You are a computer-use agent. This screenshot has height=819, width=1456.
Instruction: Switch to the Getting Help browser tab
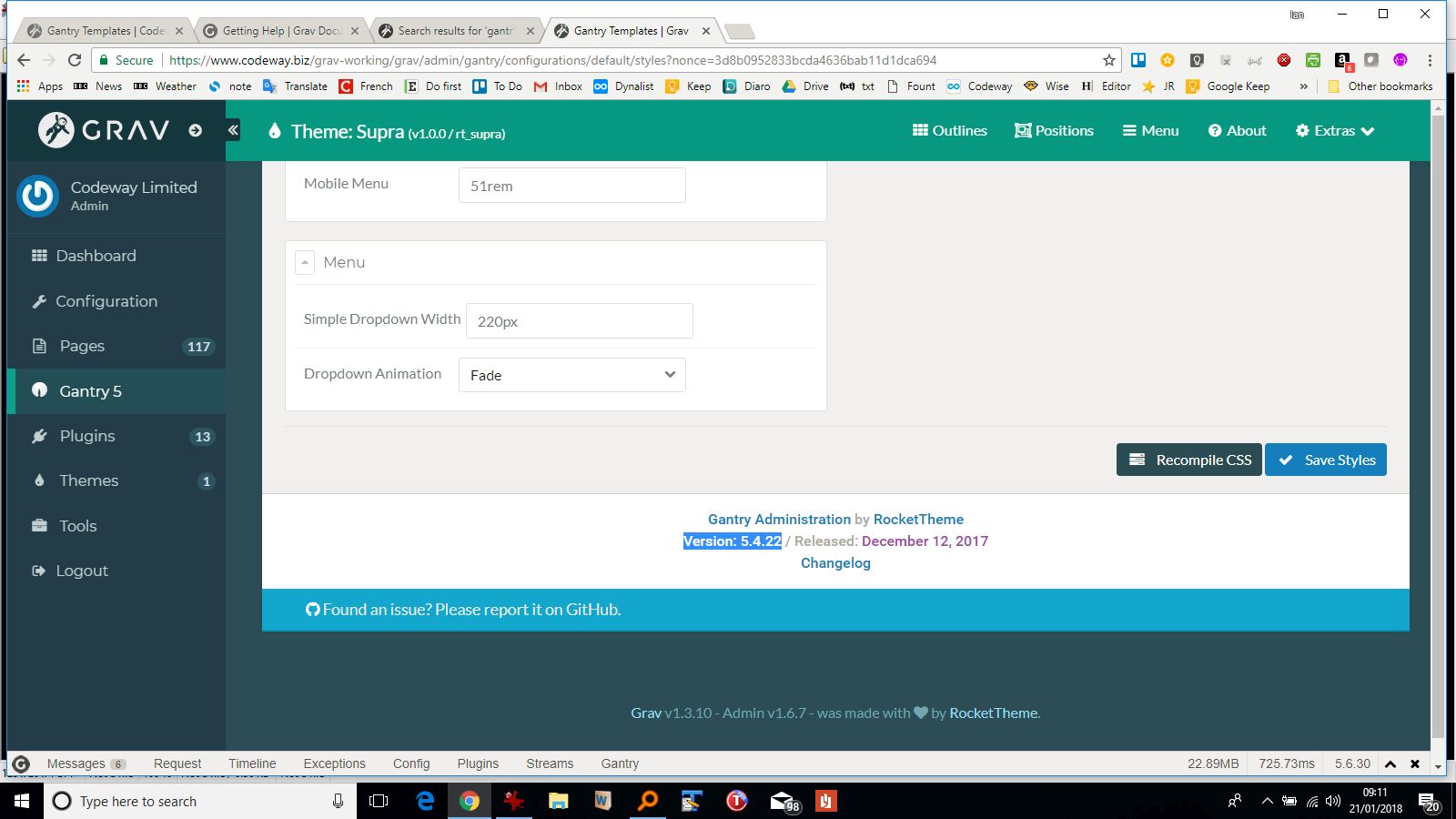click(282, 31)
